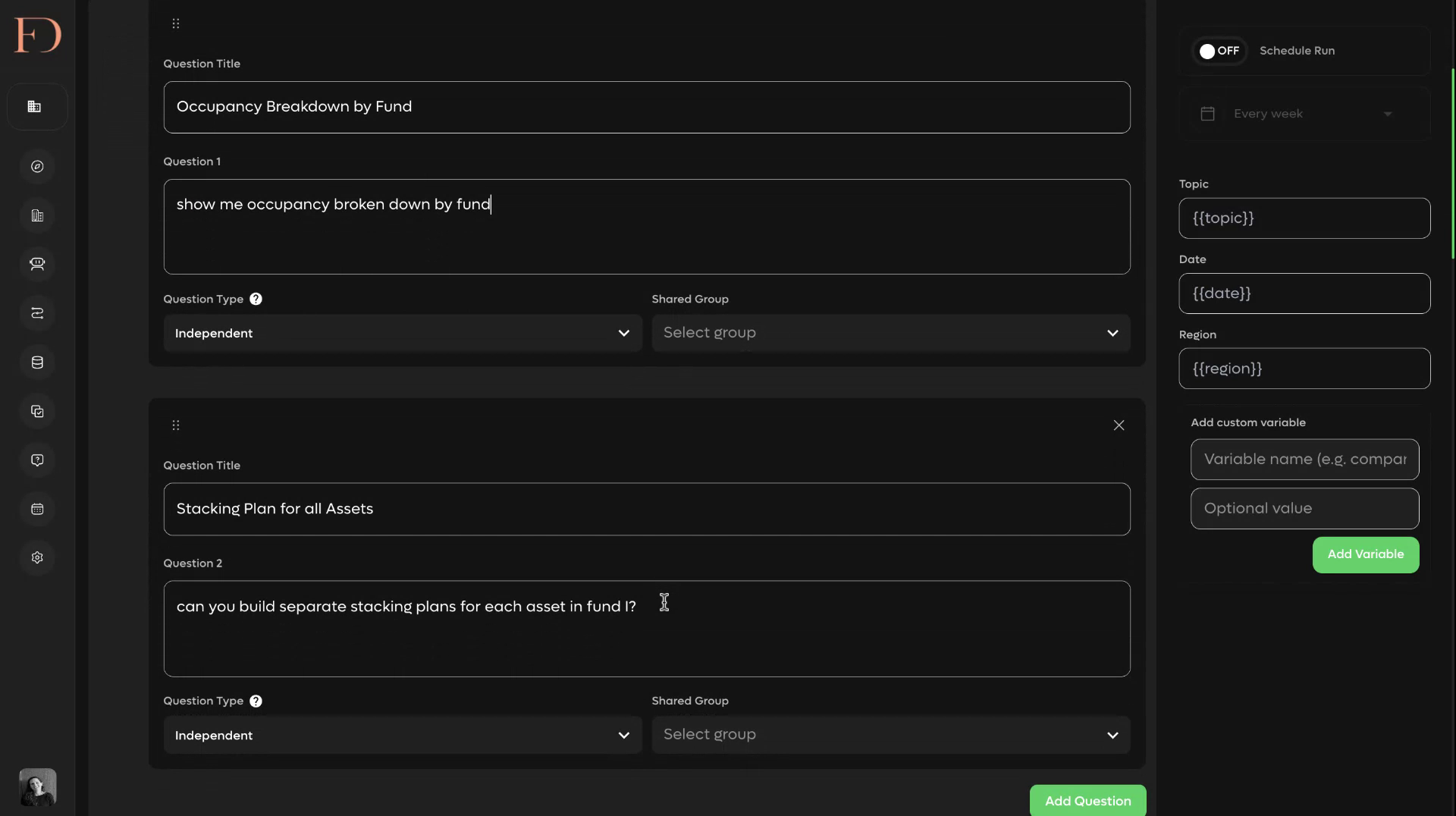Screen dimensions: 1456x816
Task: Remove the Stacking Plan question with X
Action: coord(1119,425)
